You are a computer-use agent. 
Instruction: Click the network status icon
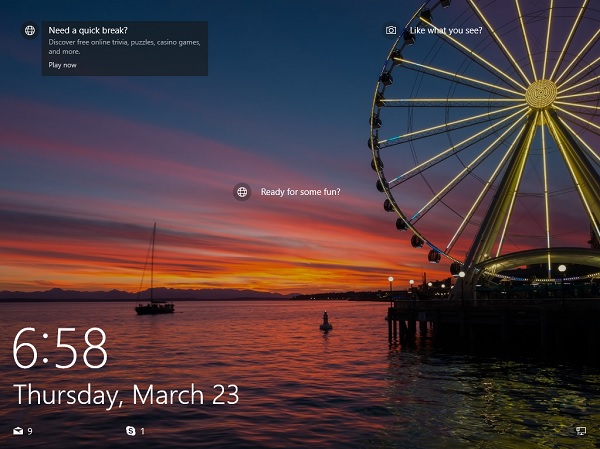pyautogui.click(x=581, y=431)
